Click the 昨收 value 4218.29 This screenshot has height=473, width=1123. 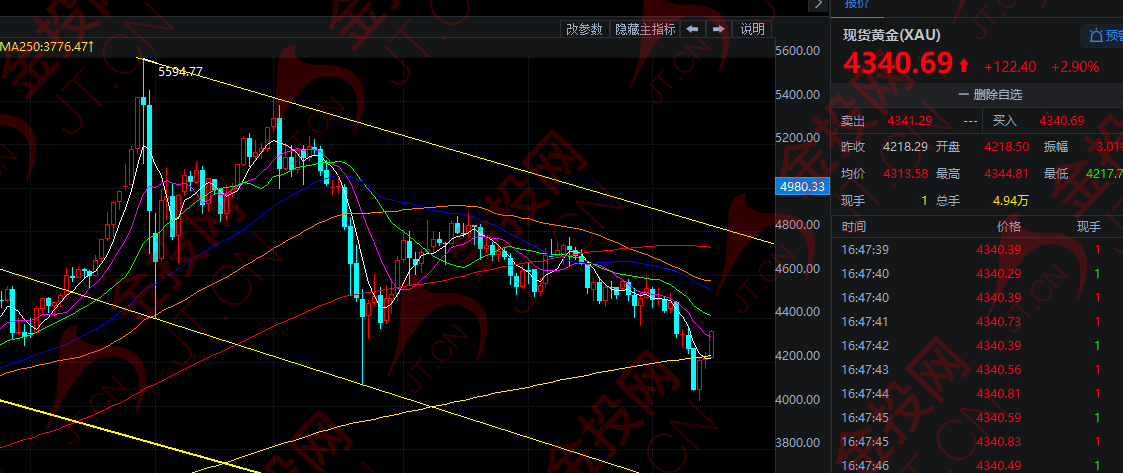906,147
